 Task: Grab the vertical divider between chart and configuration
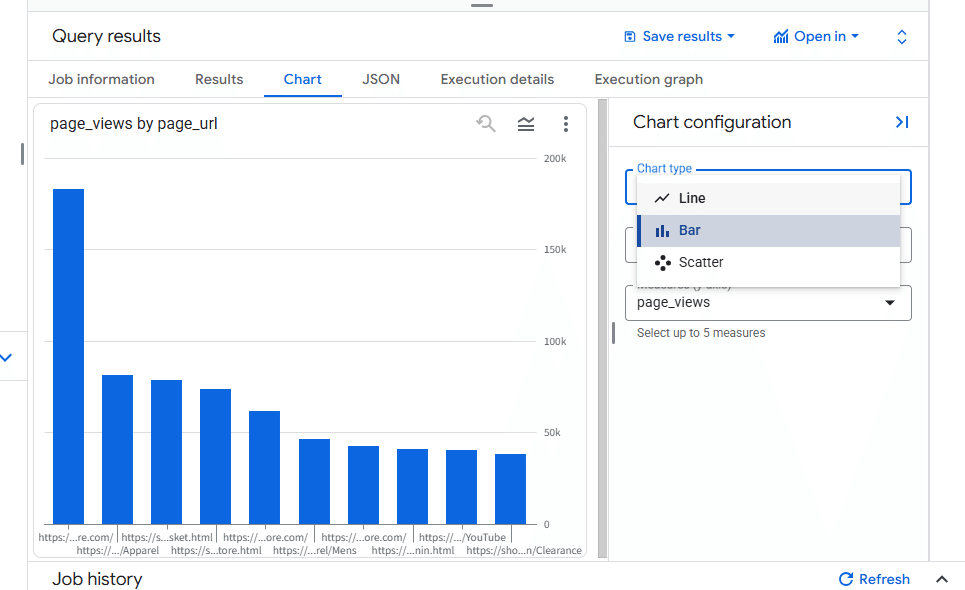(602, 330)
